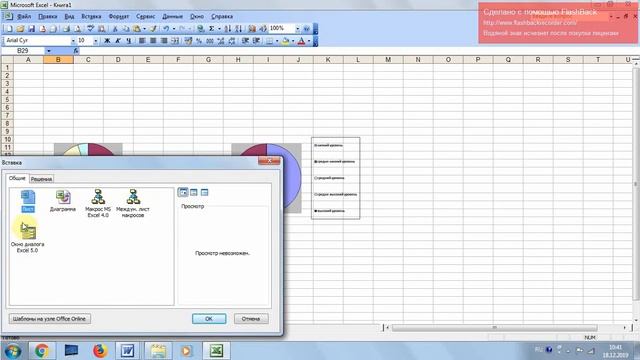Screen dimensions: 640x360
Task: Open the Данные menu
Action: click(x=172, y=16)
